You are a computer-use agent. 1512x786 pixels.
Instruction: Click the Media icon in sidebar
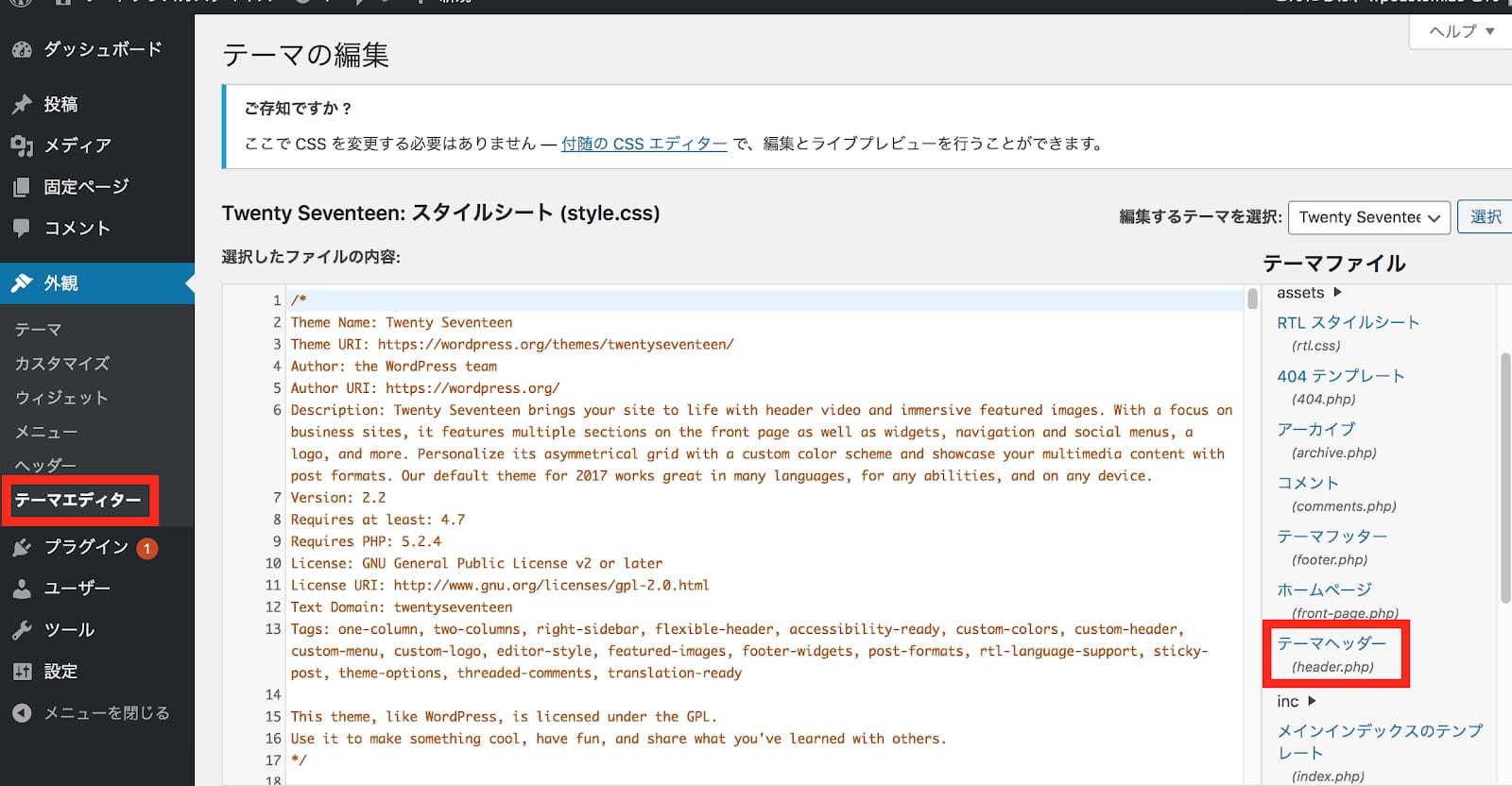(22, 145)
